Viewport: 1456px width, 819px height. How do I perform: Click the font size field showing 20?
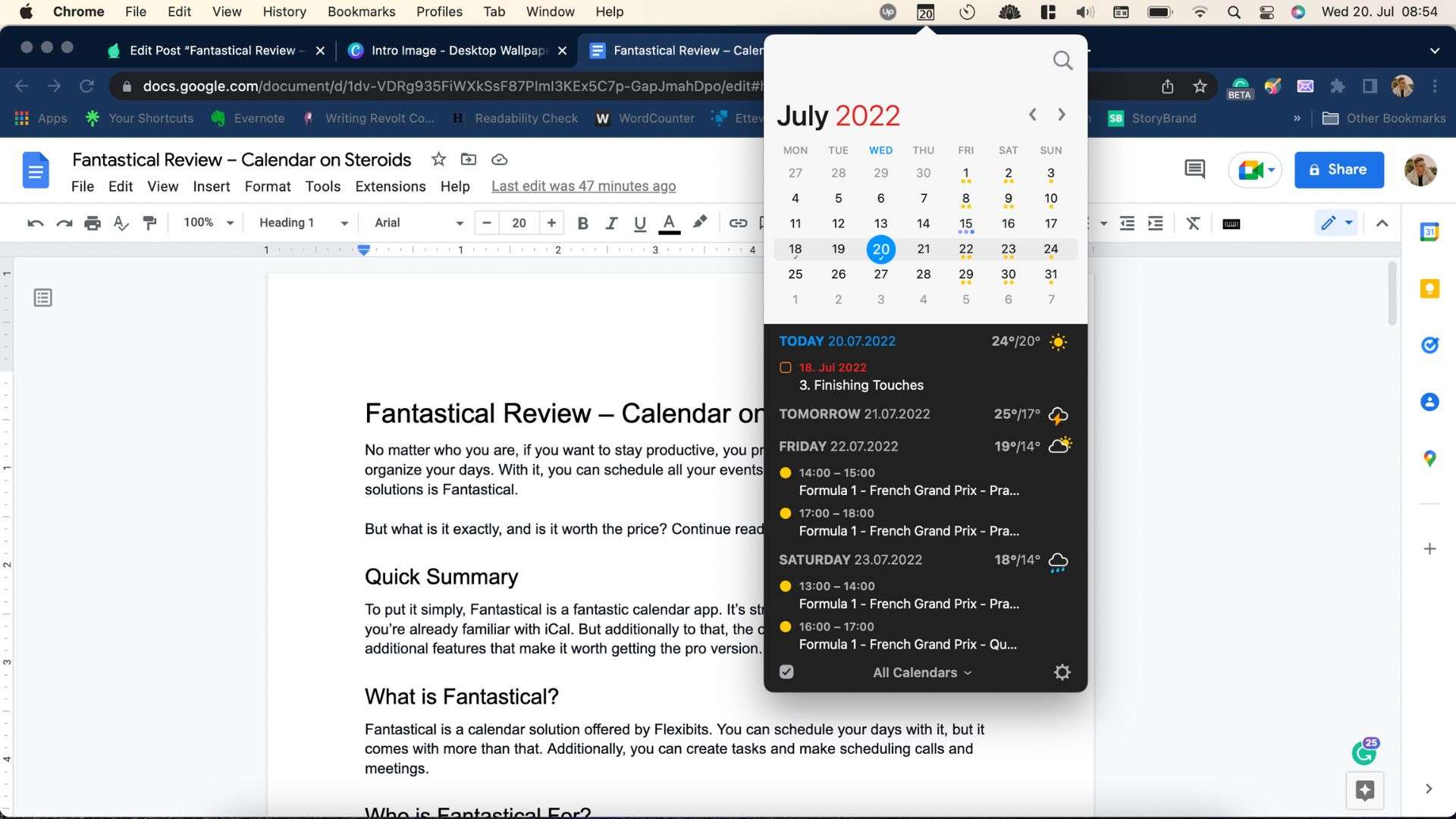519,223
